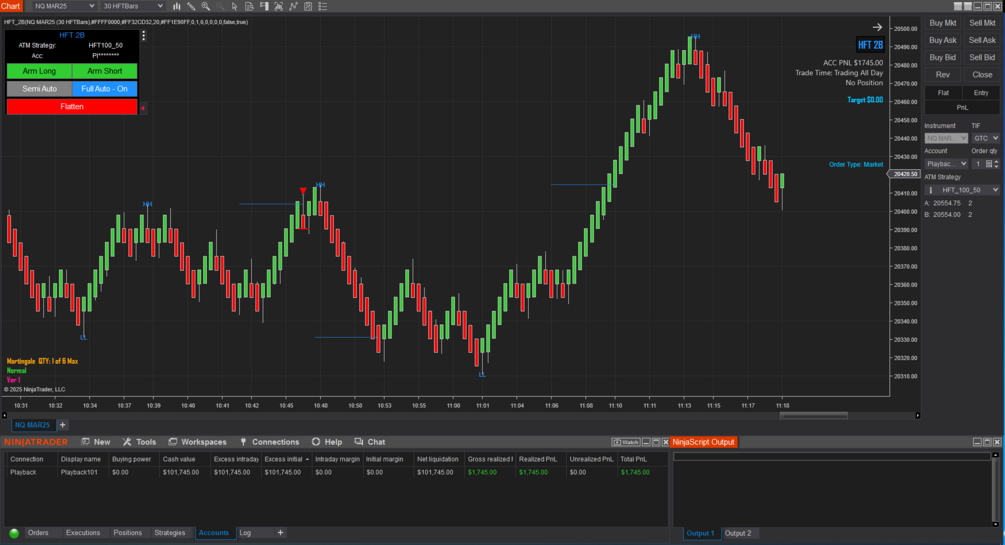Open the Tools menu
The height and width of the screenshot is (545, 1005).
point(139,442)
